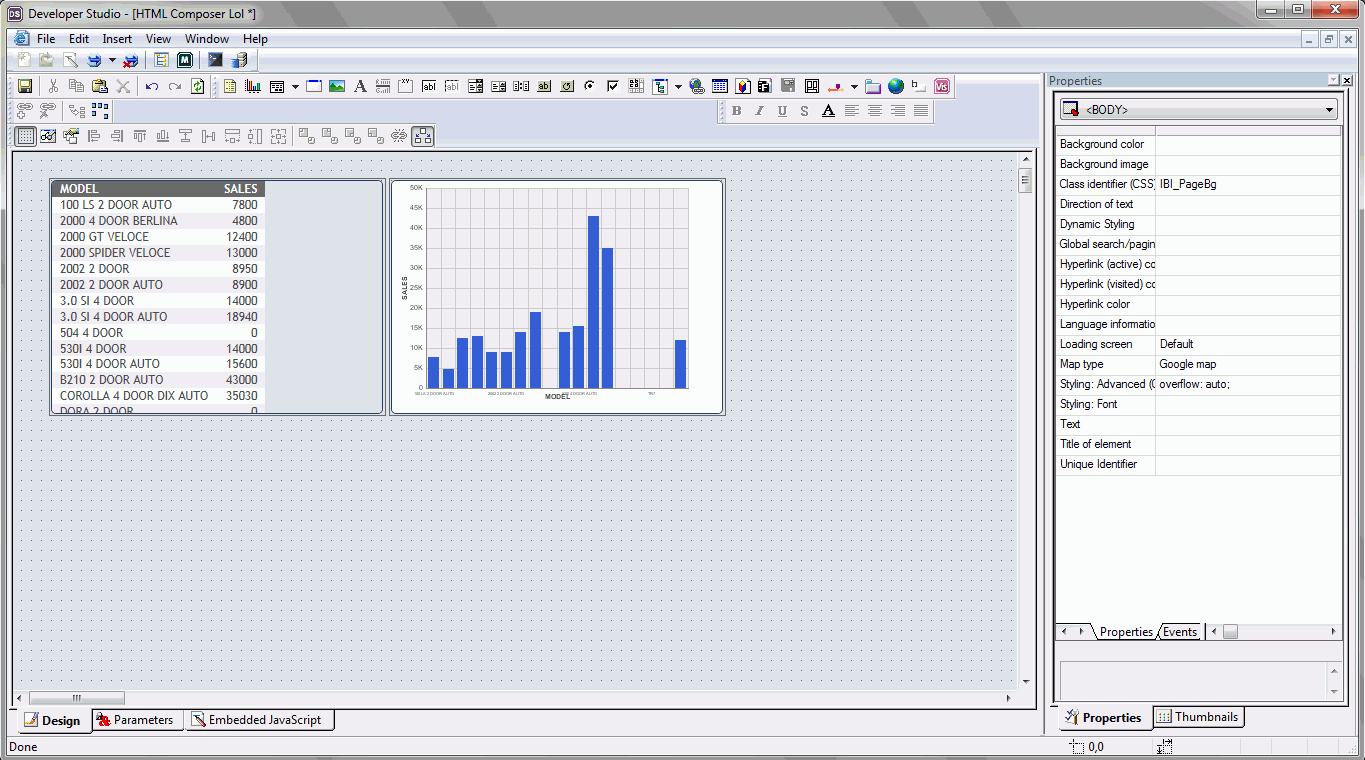Open the BODY element dropdown in Properties

[1329, 110]
